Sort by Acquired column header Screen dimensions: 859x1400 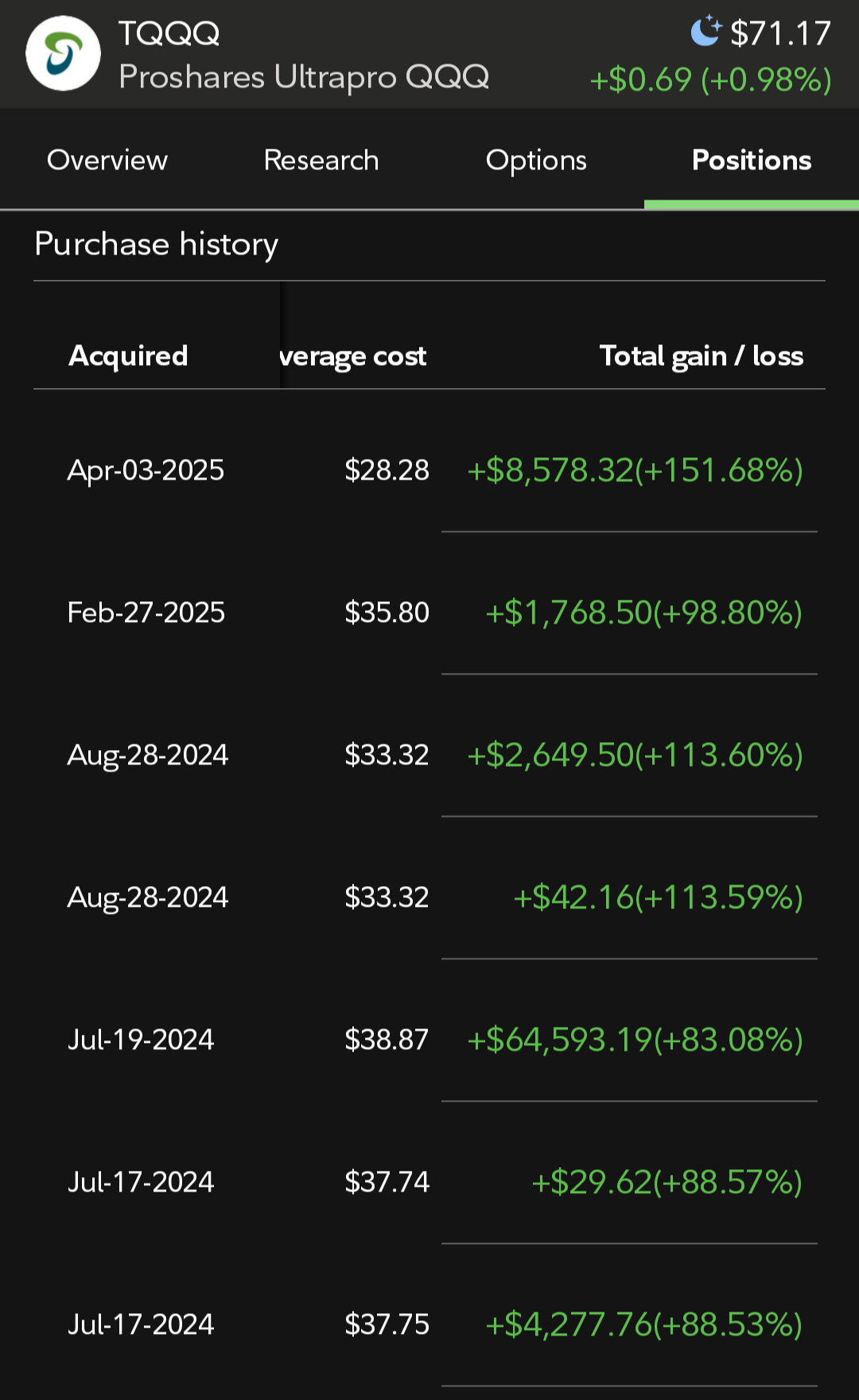[x=129, y=356]
